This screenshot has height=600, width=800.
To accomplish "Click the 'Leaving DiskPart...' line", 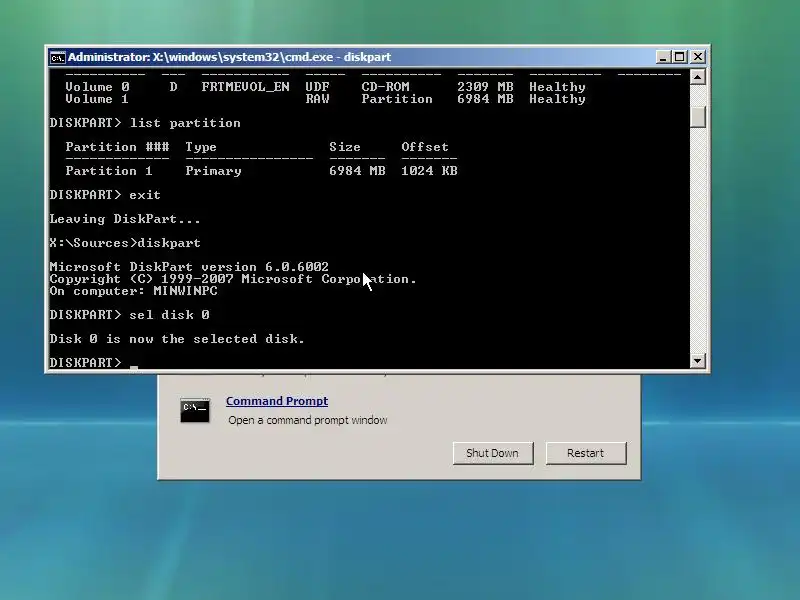I will (x=125, y=219).
